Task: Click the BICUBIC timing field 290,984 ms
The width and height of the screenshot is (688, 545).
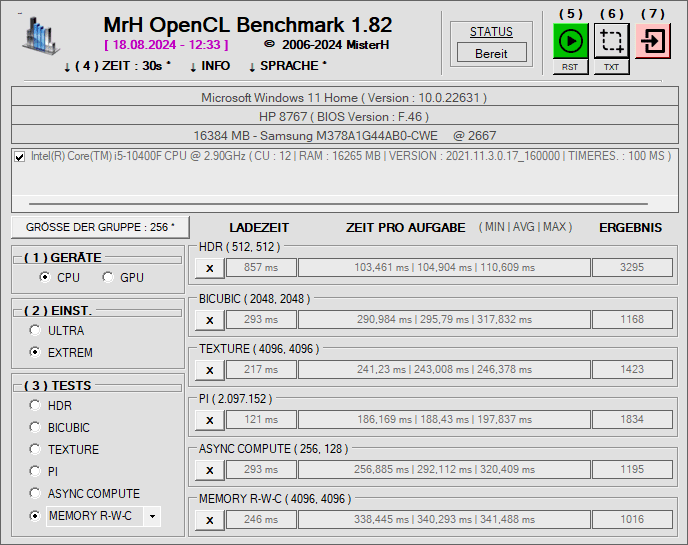Action: click(x=444, y=319)
